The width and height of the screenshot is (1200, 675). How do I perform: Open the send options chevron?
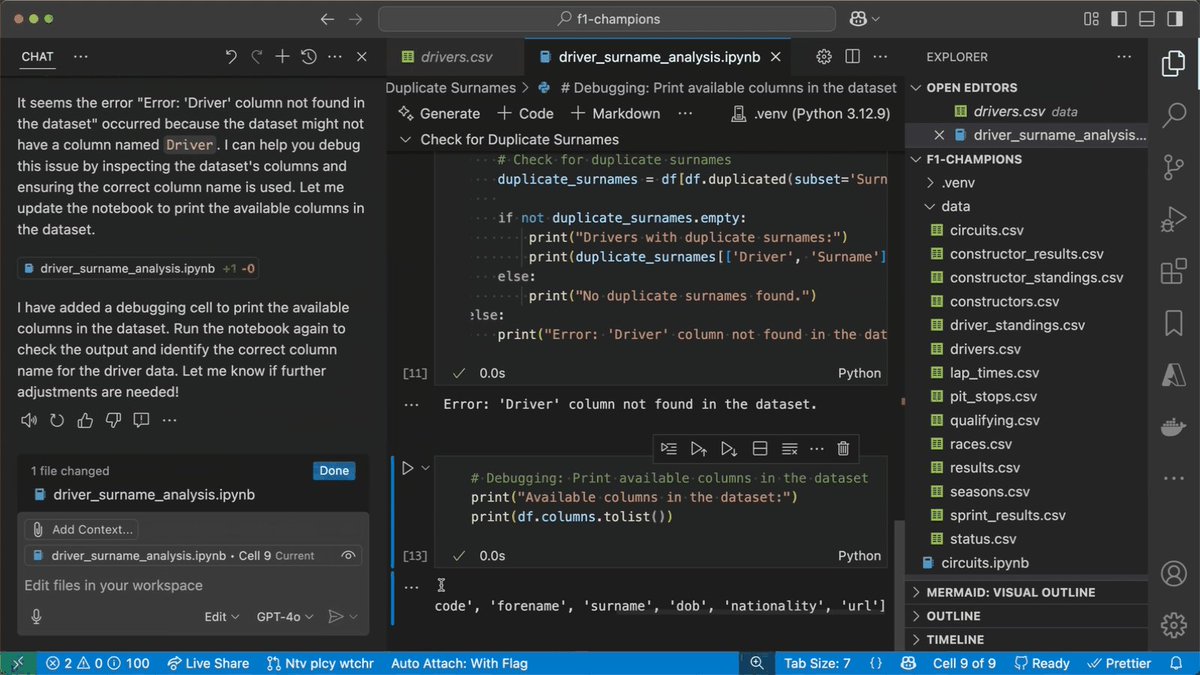pyautogui.click(x=354, y=617)
